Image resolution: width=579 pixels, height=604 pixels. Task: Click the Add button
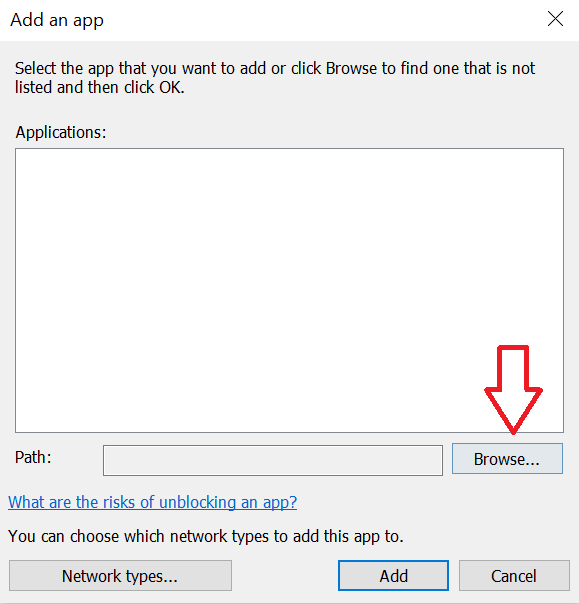(393, 575)
